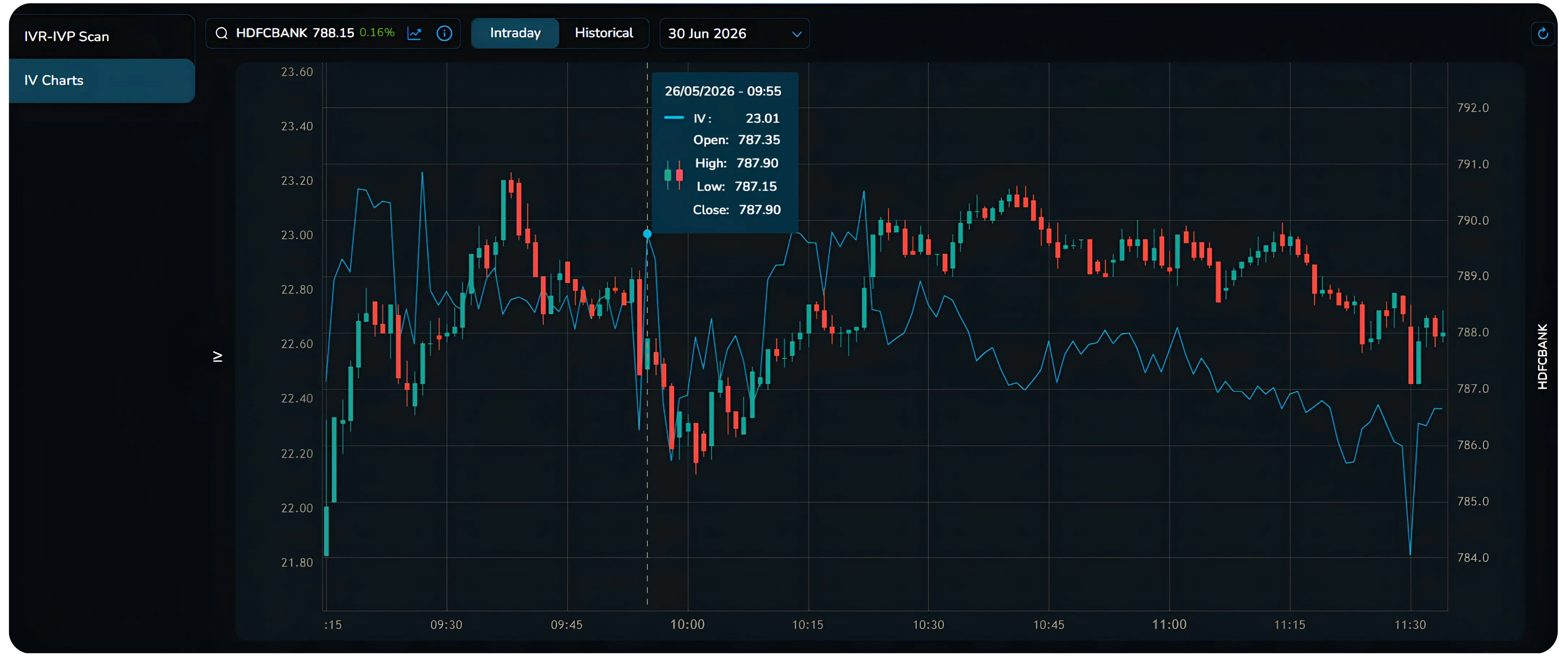Viewport: 1568px width, 662px height.
Task: Click the tooltip High value 787.90
Action: 757,163
